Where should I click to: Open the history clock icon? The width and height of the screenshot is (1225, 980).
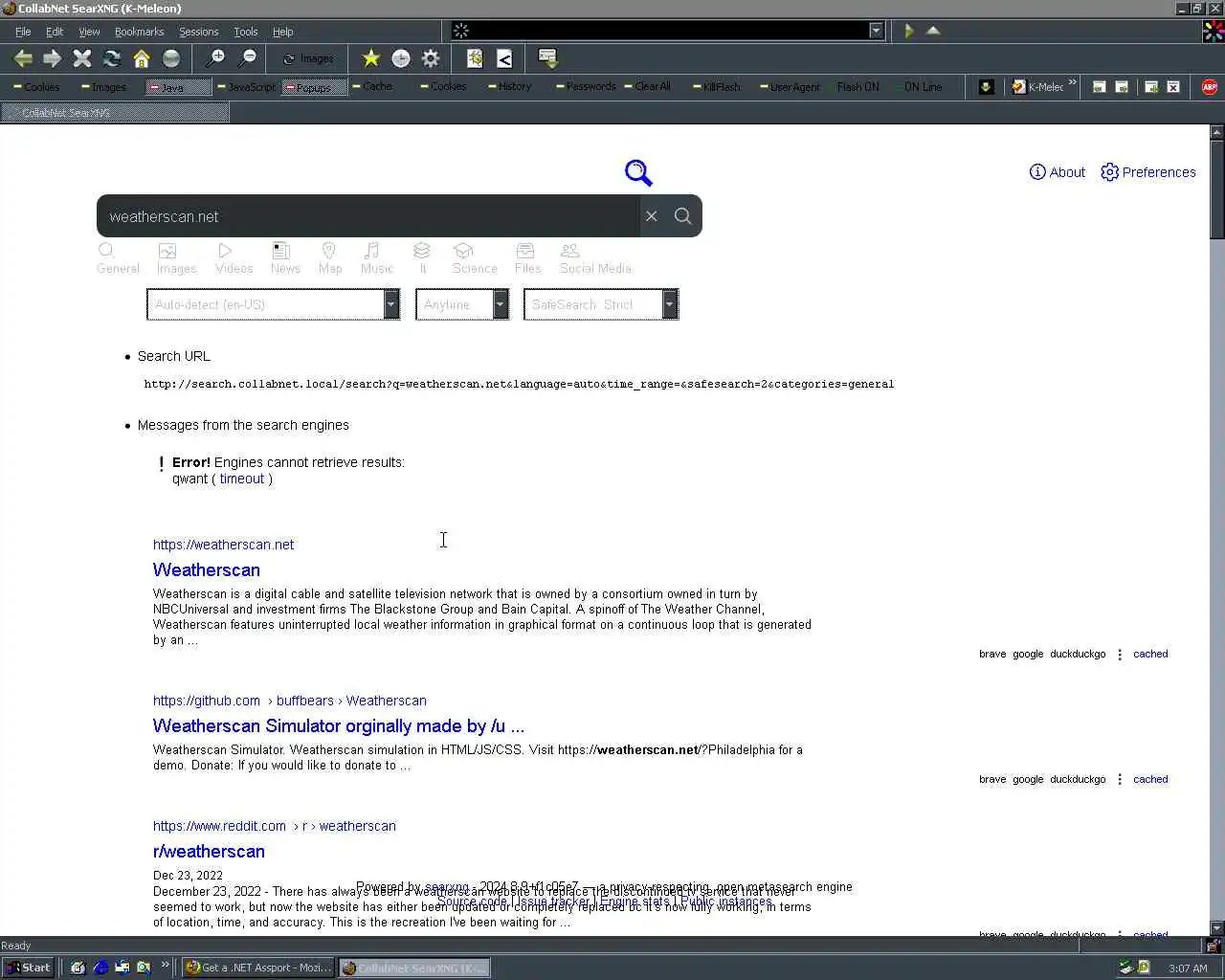(x=401, y=58)
